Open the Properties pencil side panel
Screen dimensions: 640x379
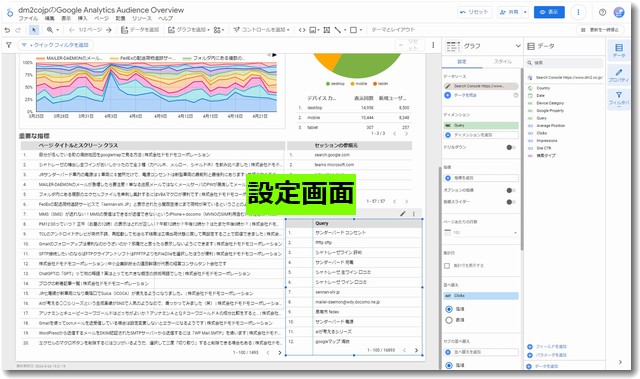[619, 75]
